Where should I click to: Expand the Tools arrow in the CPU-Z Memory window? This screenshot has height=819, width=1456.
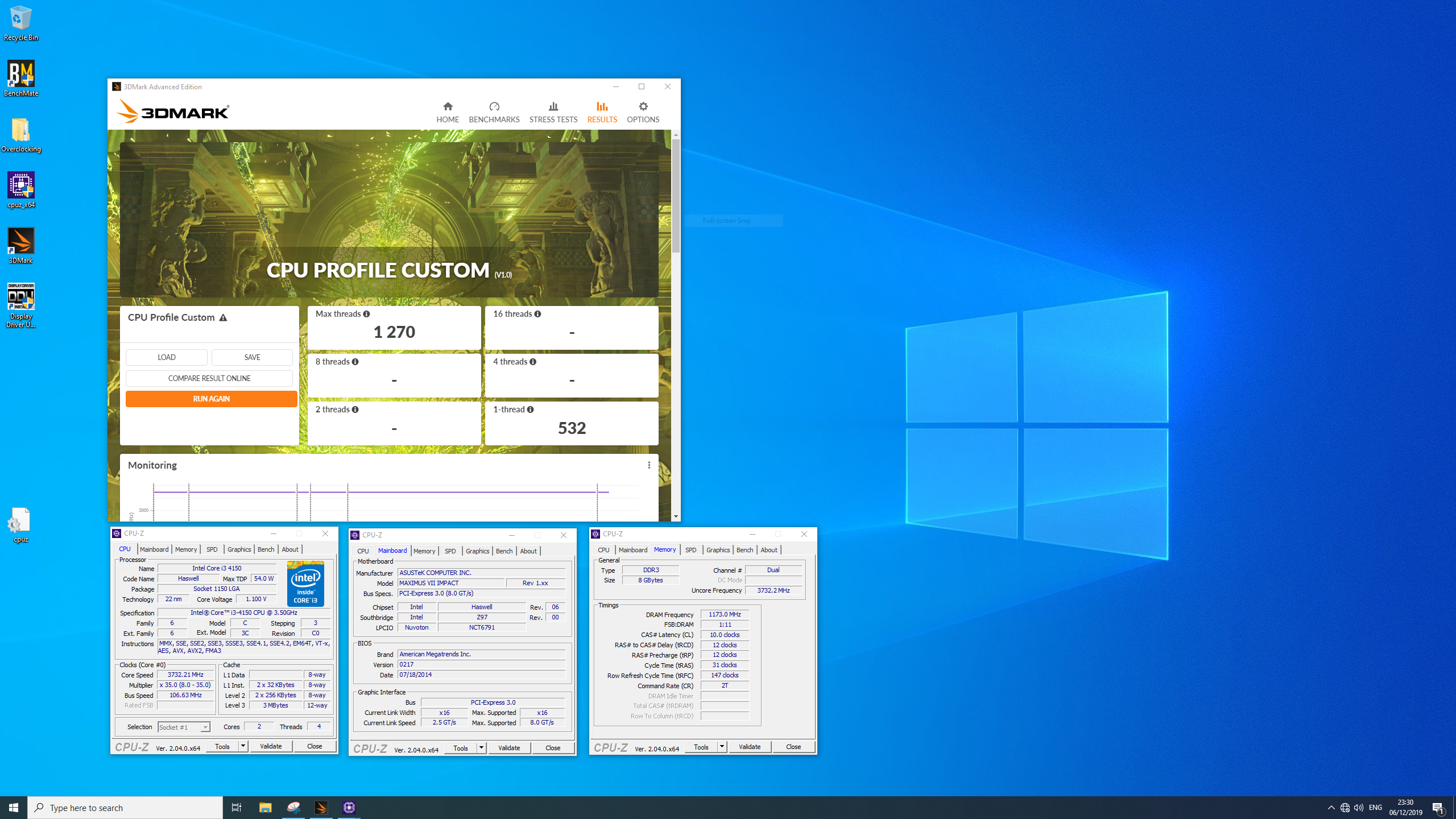click(722, 747)
